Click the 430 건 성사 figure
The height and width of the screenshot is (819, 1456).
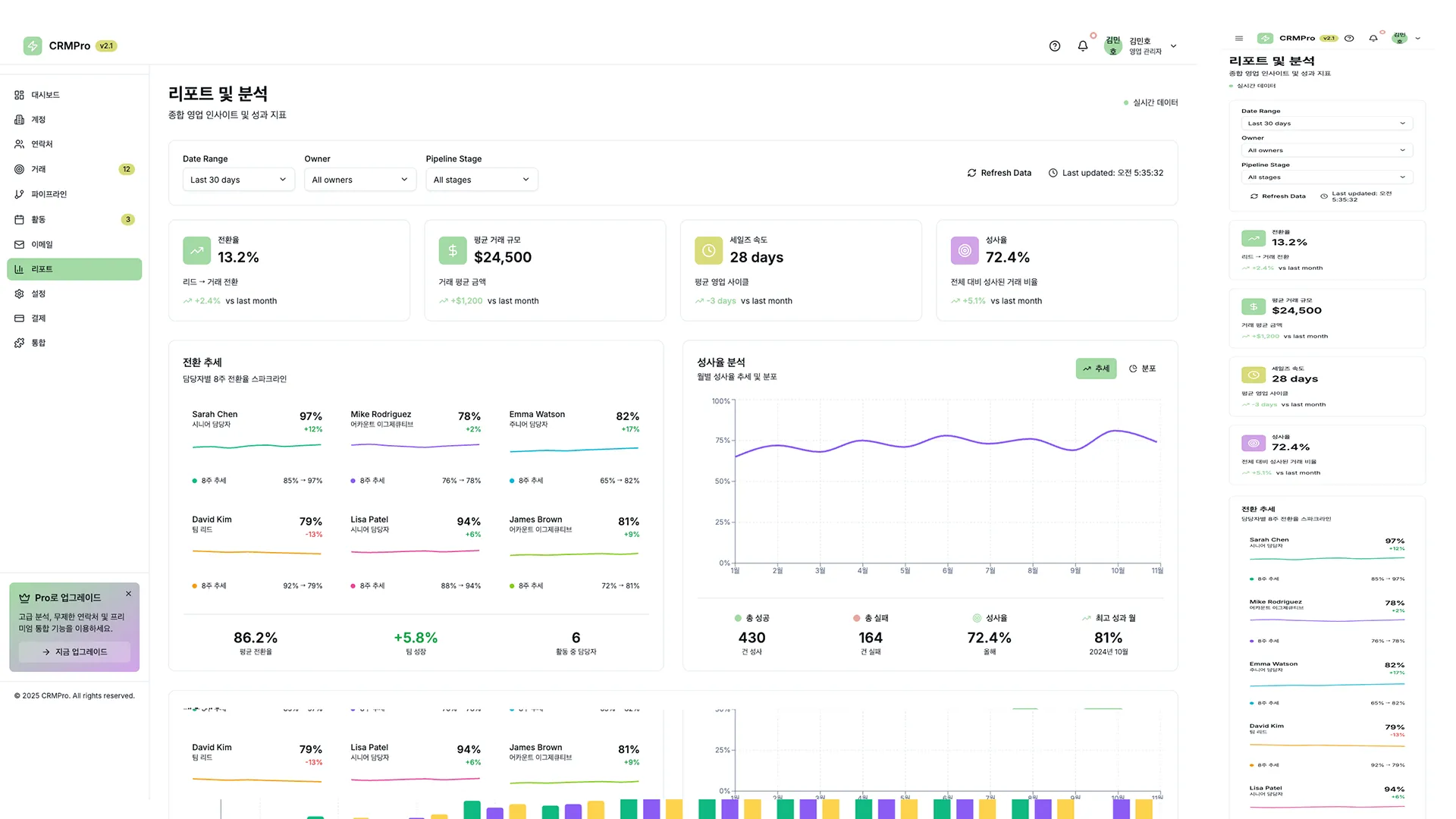[752, 638]
